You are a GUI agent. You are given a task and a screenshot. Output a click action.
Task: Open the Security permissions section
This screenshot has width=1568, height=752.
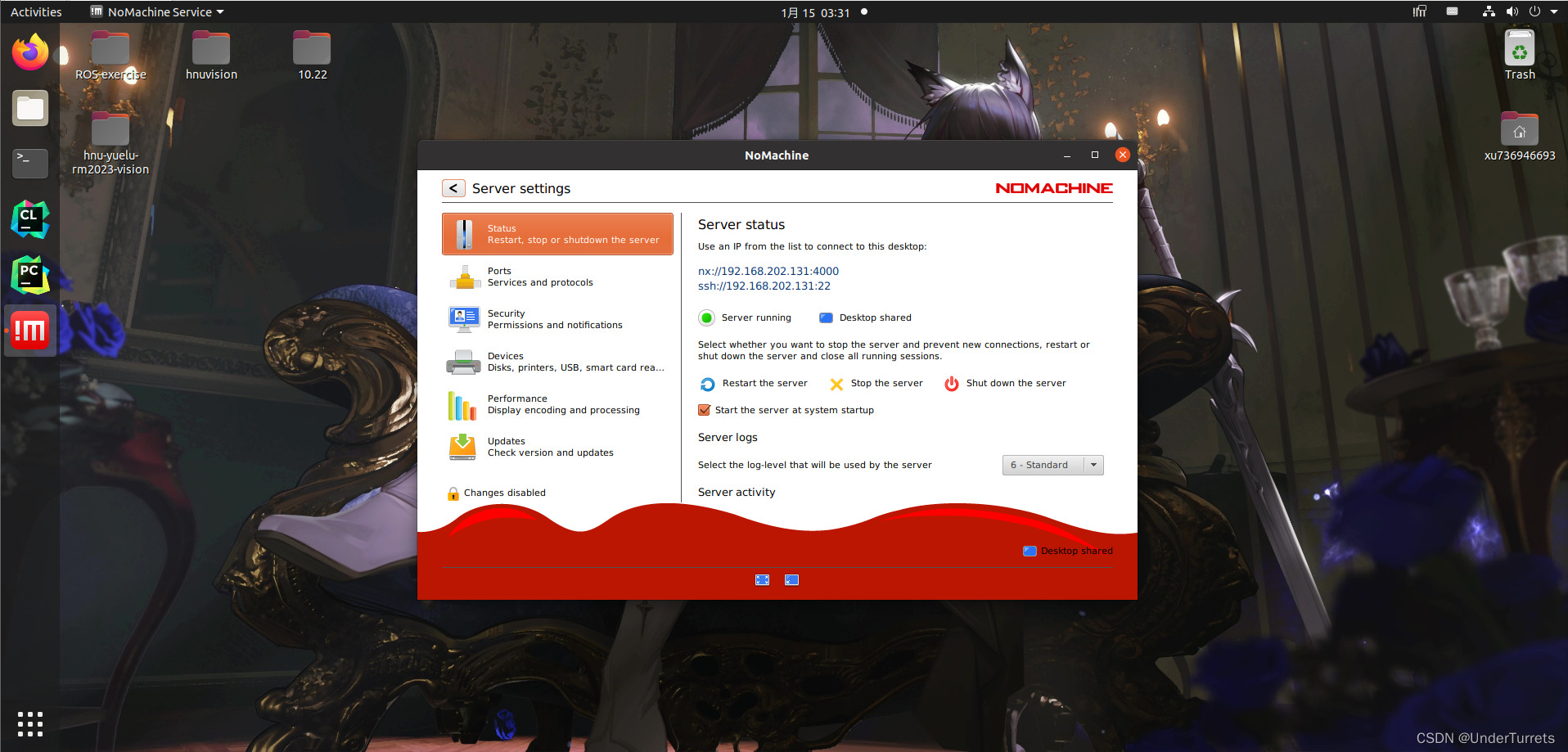[x=557, y=319]
